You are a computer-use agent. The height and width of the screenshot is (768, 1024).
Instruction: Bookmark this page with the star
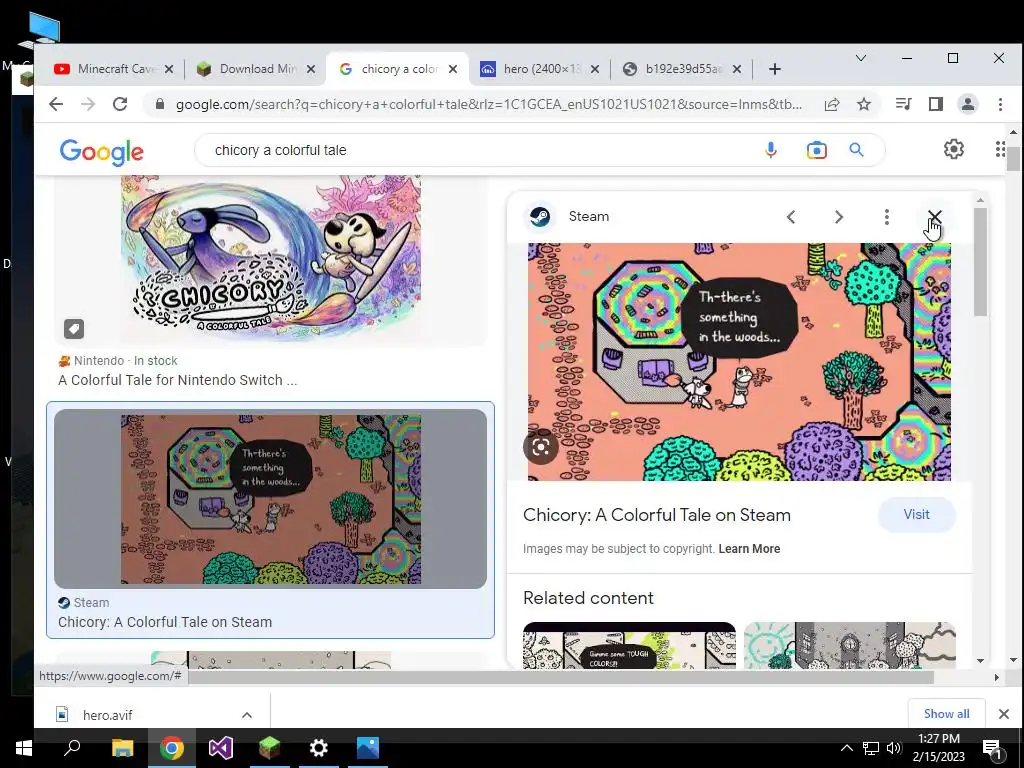pyautogui.click(x=864, y=104)
